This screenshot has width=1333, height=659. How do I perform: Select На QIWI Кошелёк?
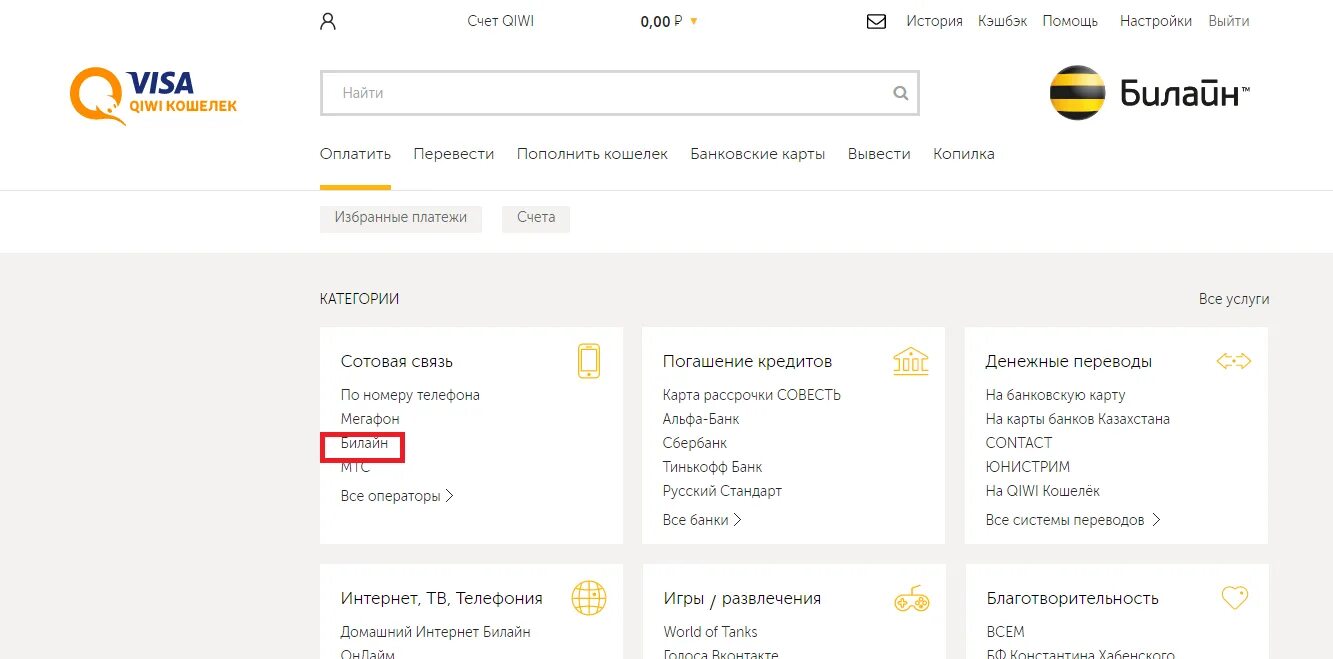[x=1043, y=491]
